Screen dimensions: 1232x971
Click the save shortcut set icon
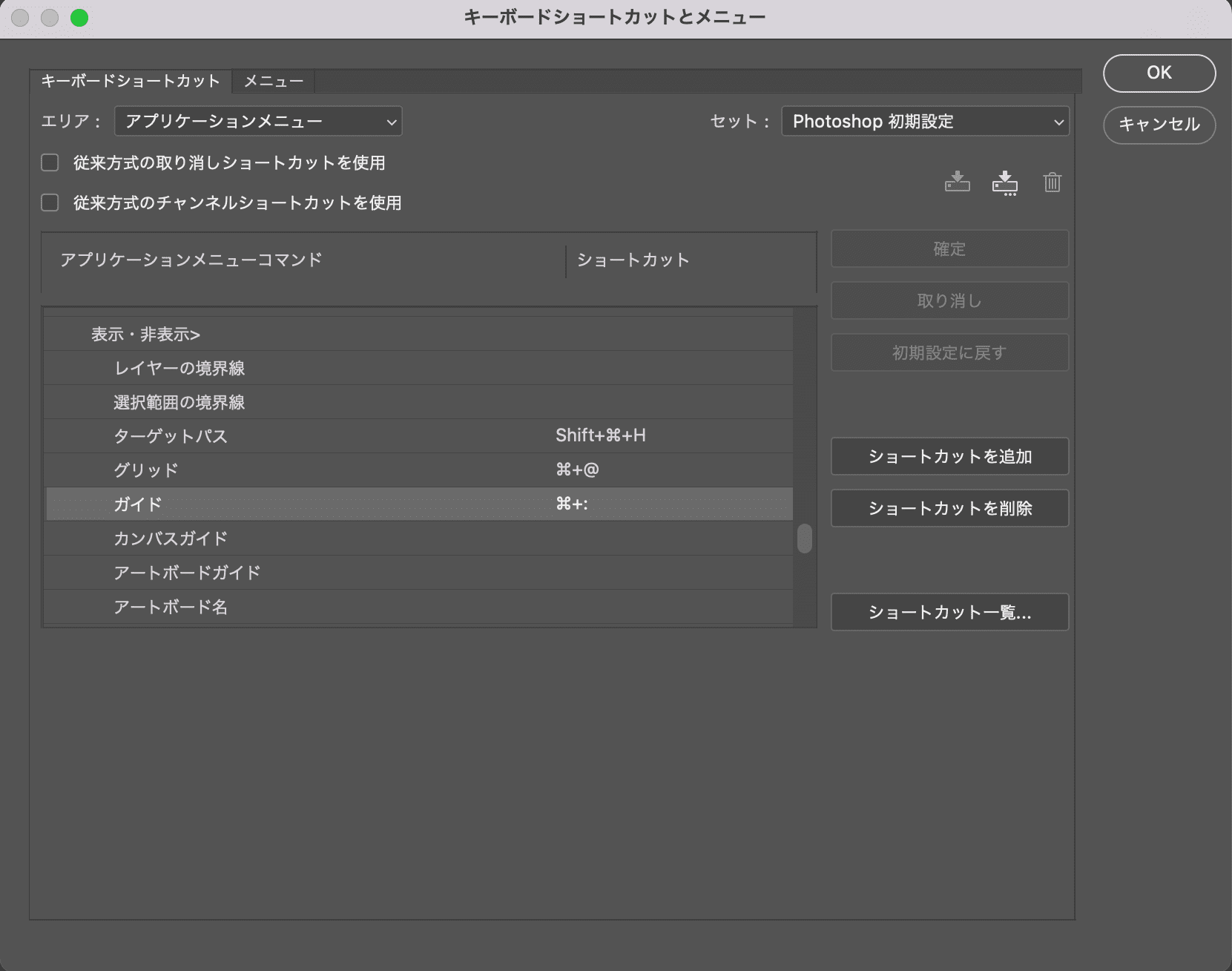[x=957, y=182]
